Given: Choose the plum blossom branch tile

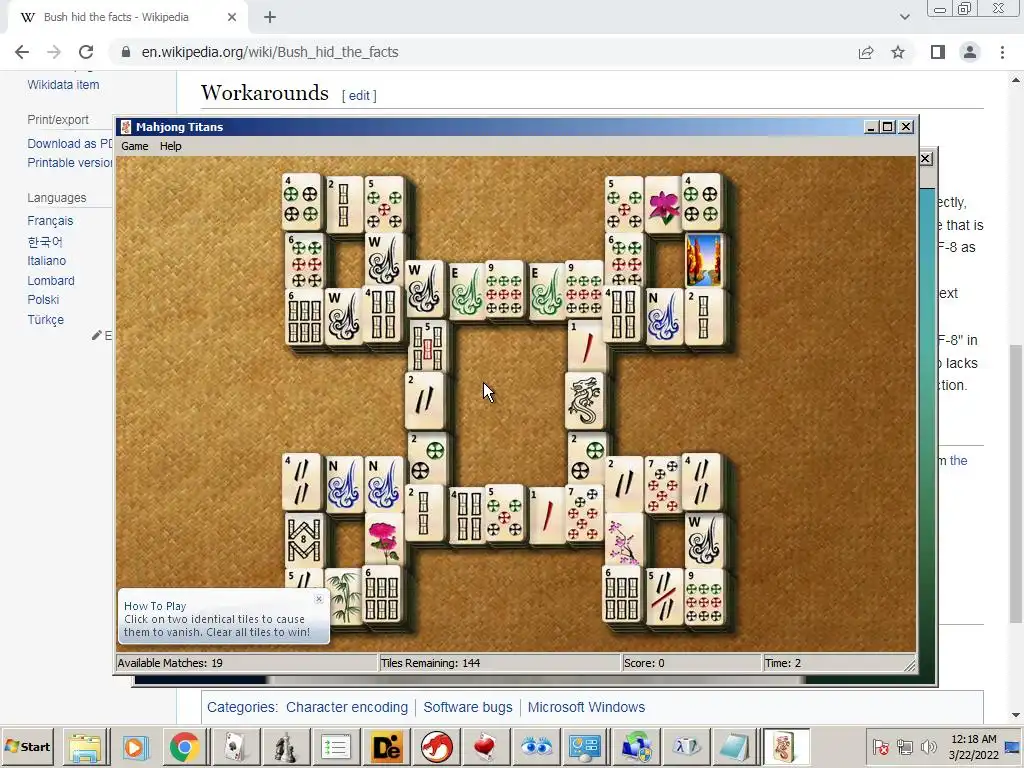Looking at the screenshot, I should 622,541.
